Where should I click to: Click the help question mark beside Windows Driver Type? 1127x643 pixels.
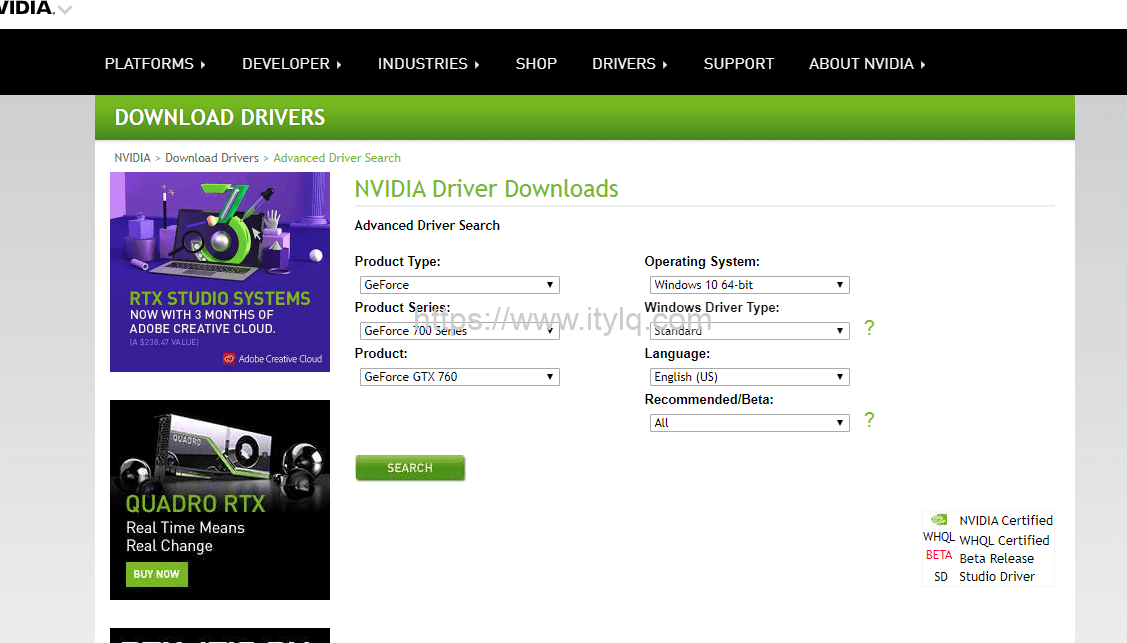click(x=869, y=328)
